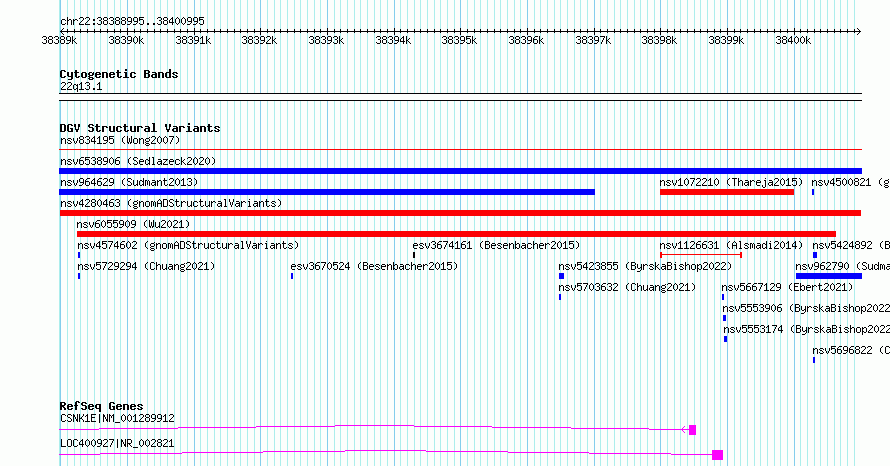This screenshot has width=890, height=466.
Task: Open nsv5703632 (Chuang2021) variant label
Action: click(x=627, y=287)
